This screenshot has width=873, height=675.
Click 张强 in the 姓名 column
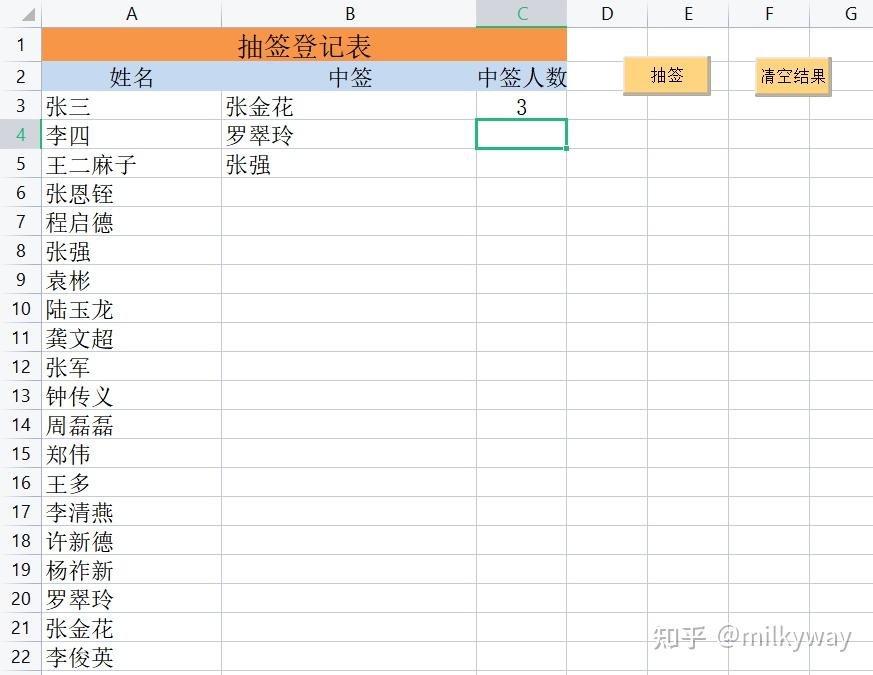(68, 251)
